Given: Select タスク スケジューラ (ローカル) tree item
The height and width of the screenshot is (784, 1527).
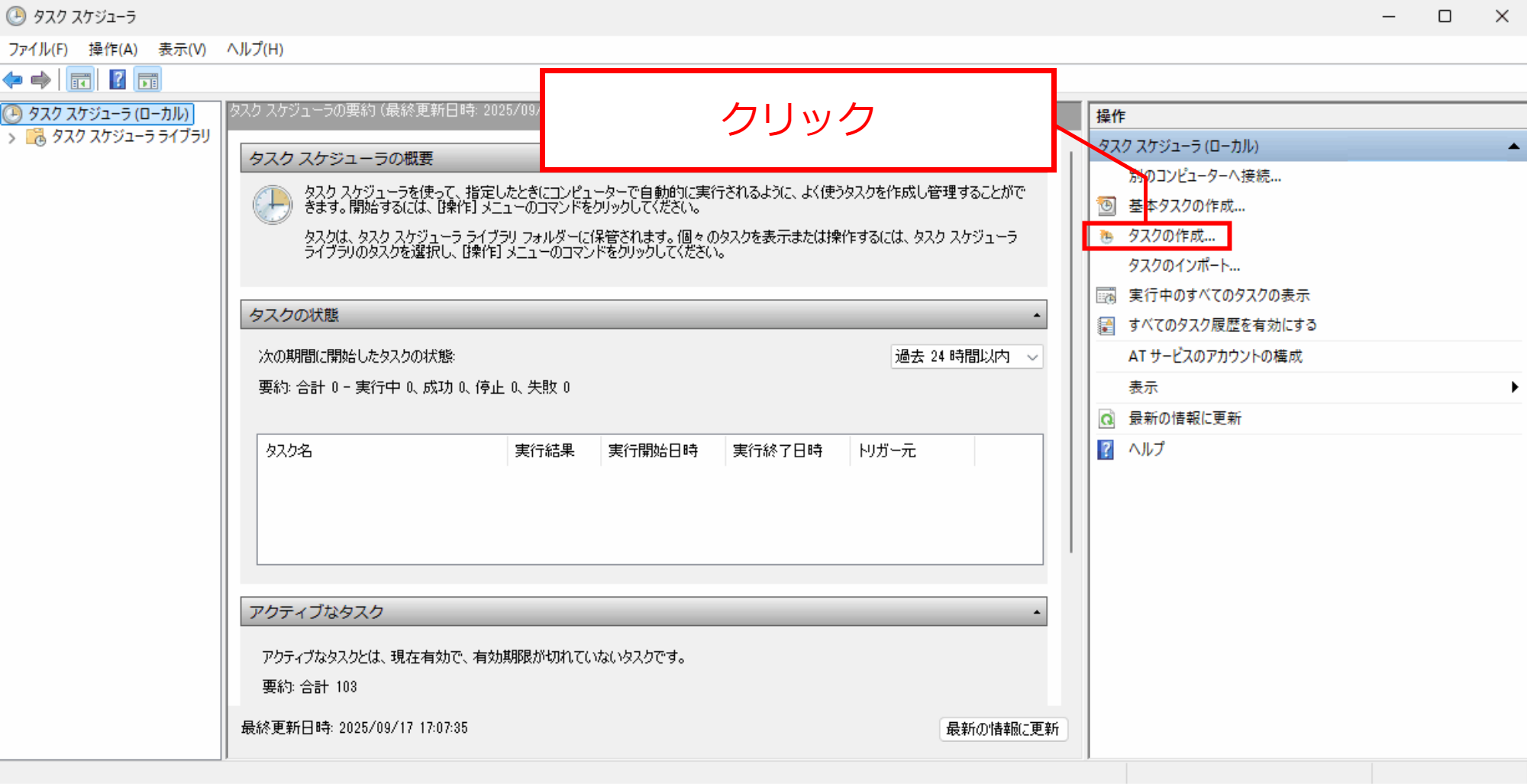Looking at the screenshot, I should click(x=108, y=114).
